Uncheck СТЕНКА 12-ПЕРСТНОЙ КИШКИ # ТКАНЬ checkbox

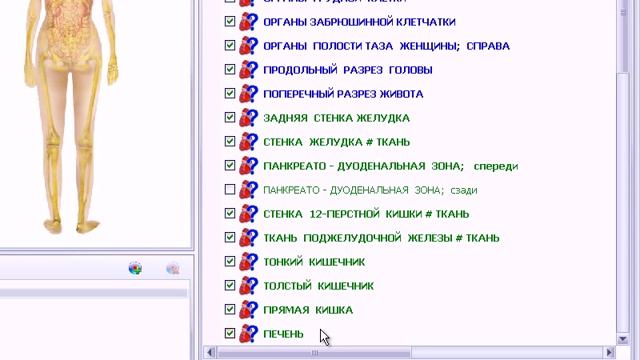pos(230,213)
